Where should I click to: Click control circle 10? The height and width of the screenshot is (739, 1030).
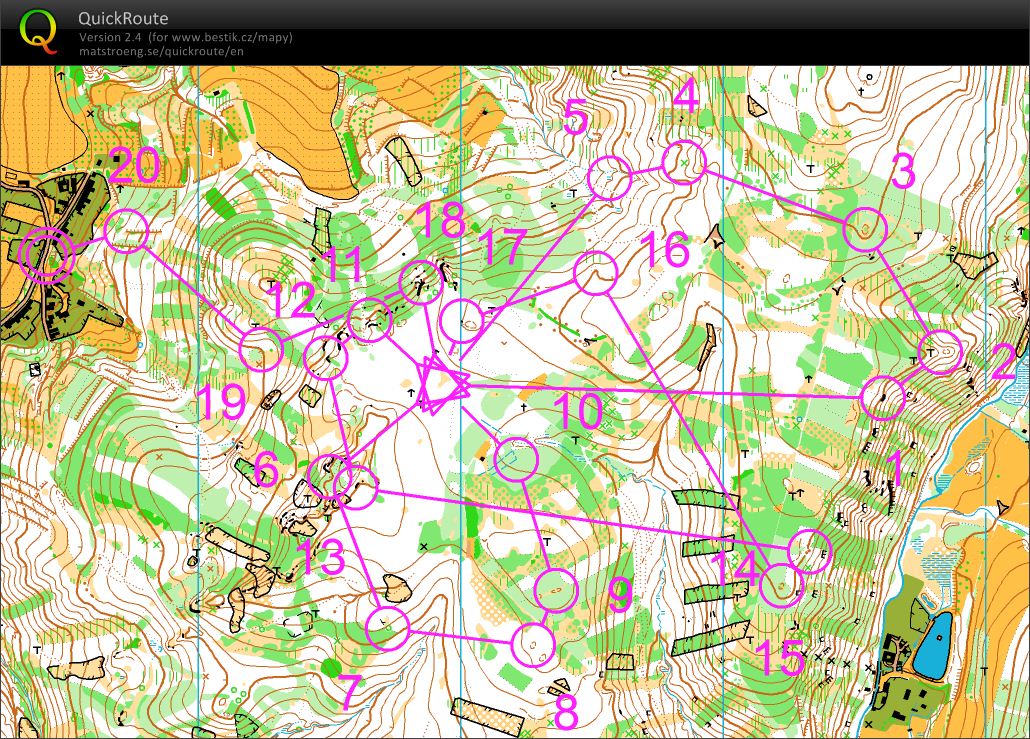click(x=517, y=460)
